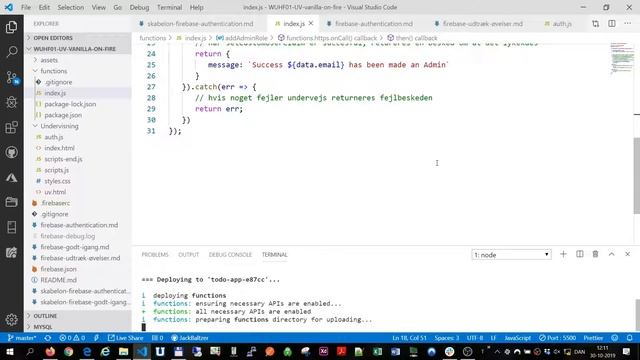This screenshot has height=360, width=640.
Task: Split the editor to the right
Action: pos(611,24)
